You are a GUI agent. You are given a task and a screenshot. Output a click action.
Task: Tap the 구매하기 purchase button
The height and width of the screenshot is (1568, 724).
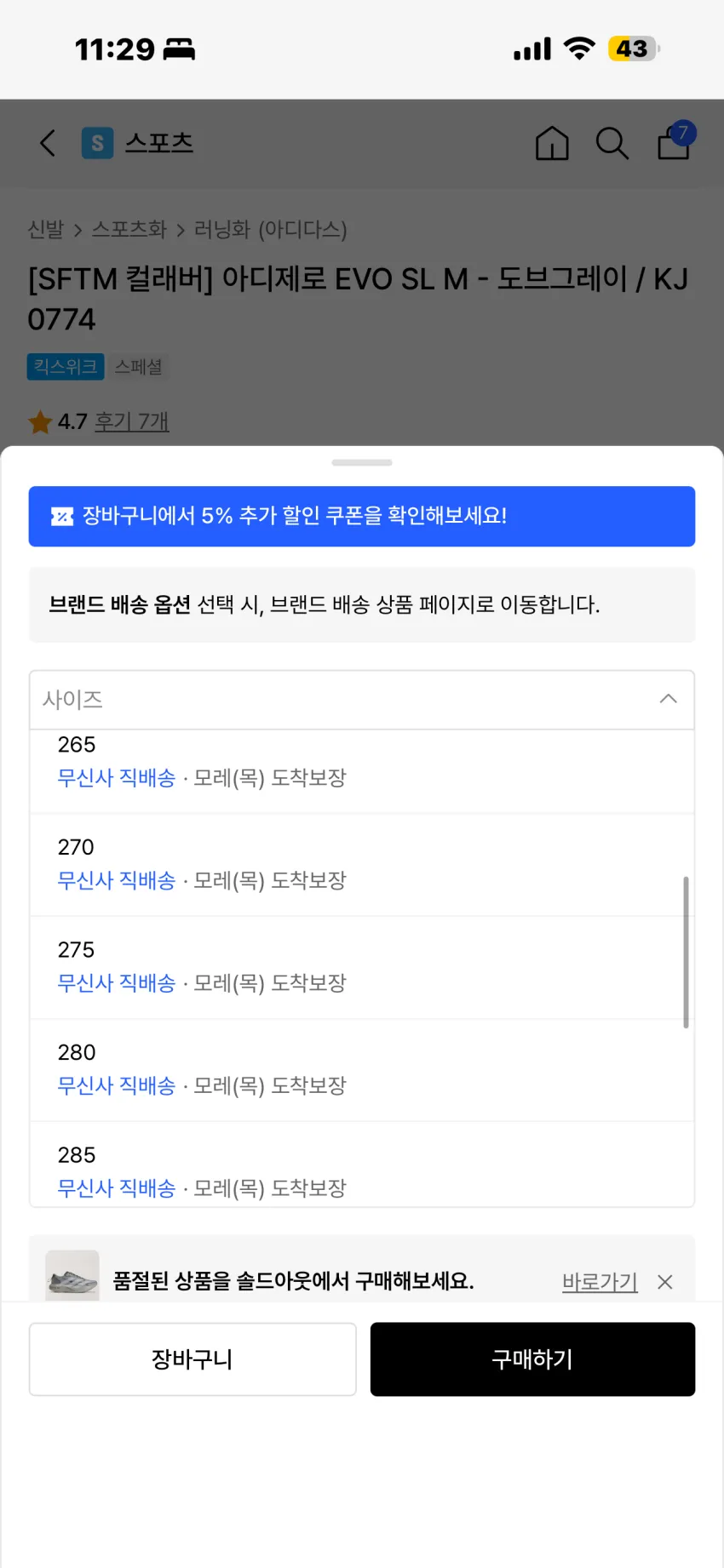pos(532,1359)
